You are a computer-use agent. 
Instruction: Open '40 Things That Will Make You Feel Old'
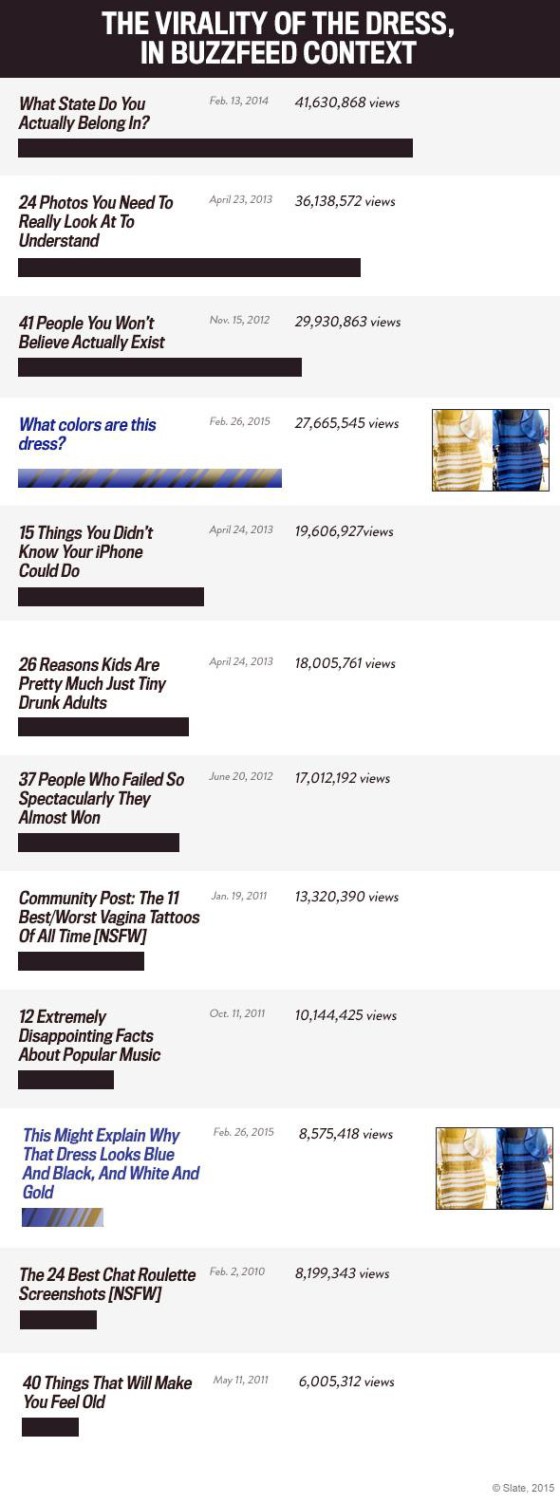tap(107, 1392)
